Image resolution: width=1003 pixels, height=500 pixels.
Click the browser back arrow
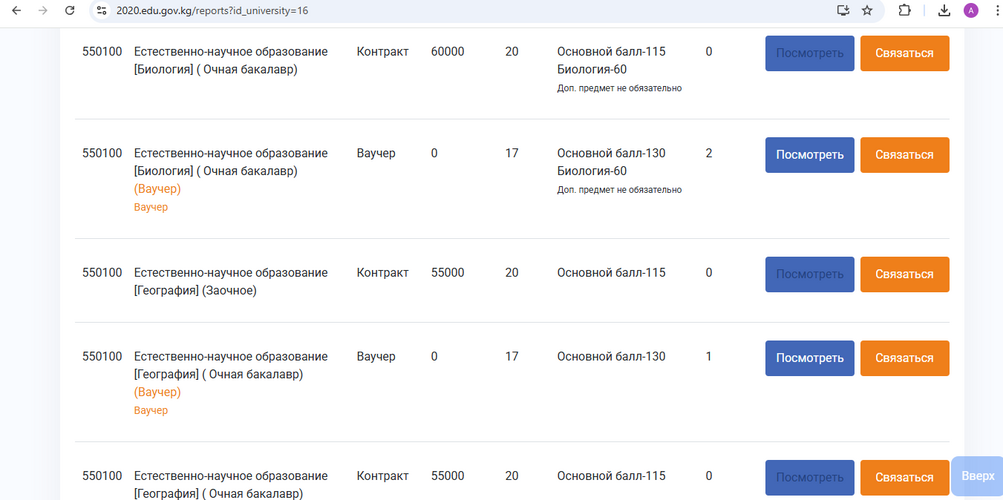(16, 10)
